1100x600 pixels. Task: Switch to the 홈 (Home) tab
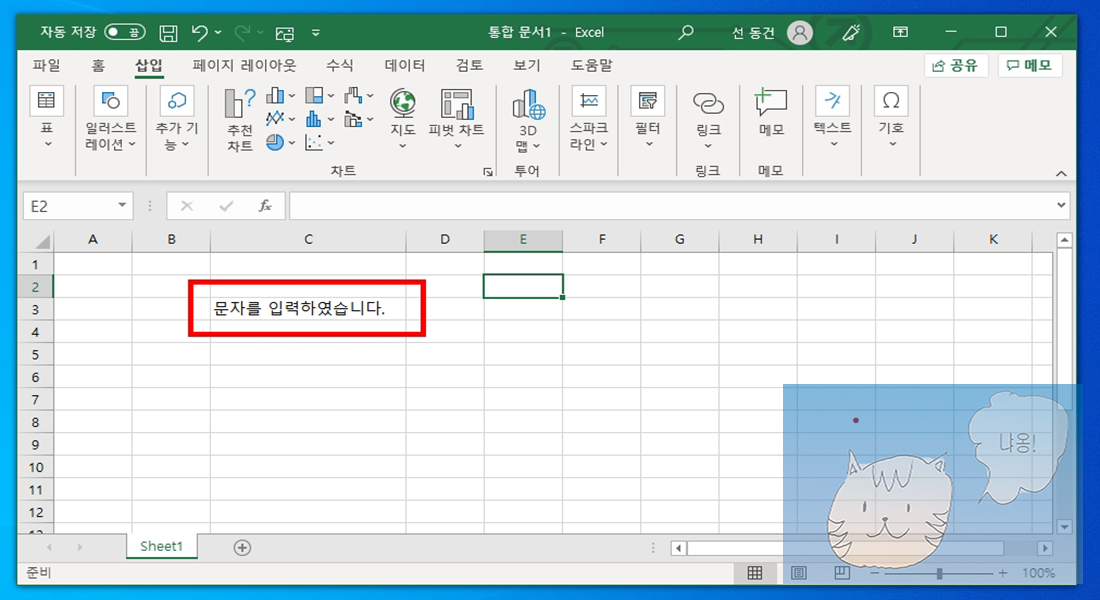(x=98, y=65)
